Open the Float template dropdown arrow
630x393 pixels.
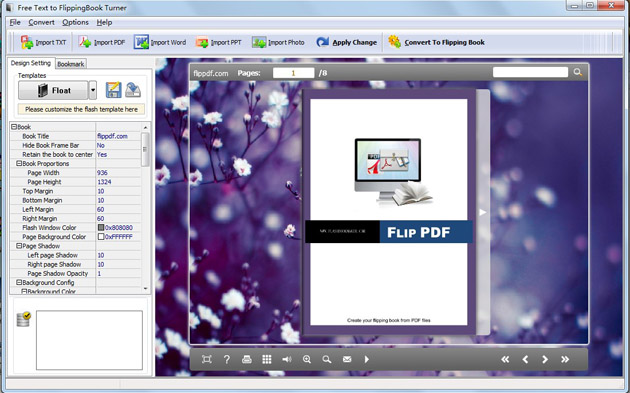tap(93, 90)
